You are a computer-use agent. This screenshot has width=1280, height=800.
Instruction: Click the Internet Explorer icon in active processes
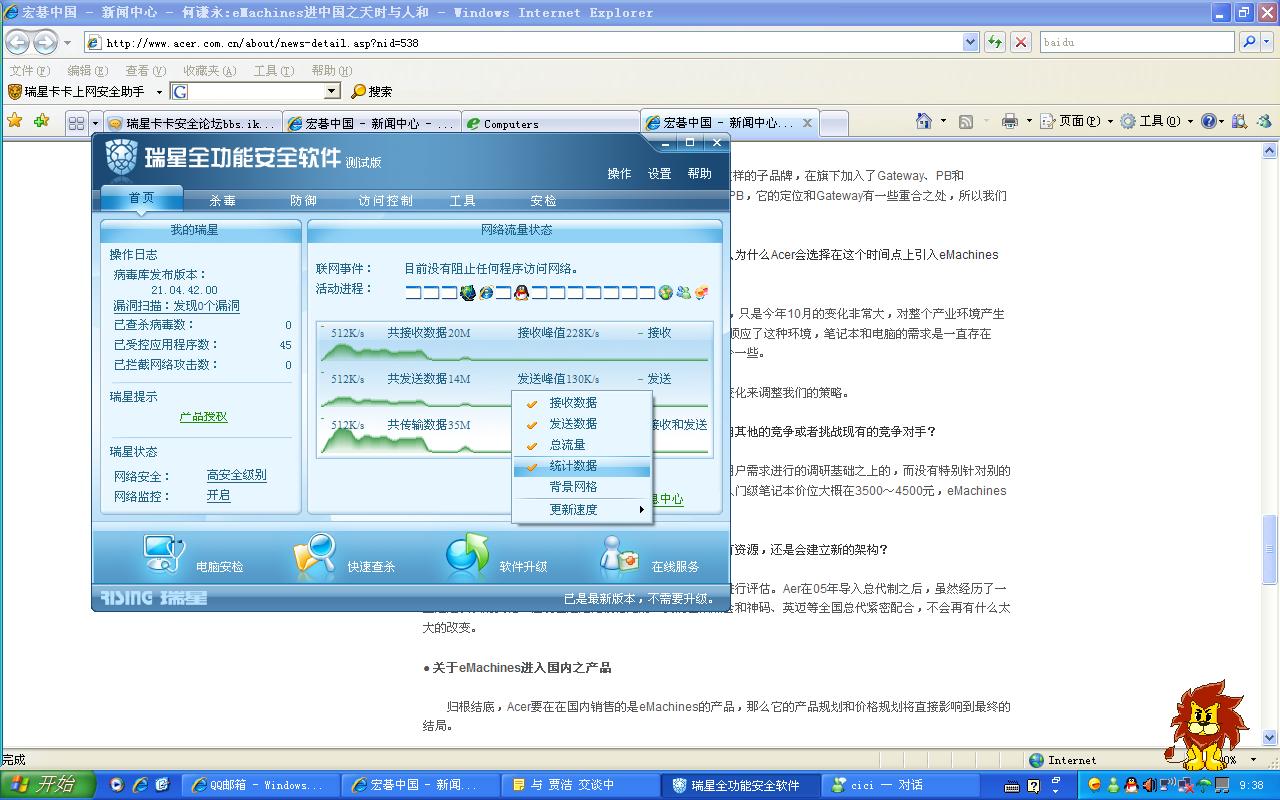pyautogui.click(x=486, y=292)
